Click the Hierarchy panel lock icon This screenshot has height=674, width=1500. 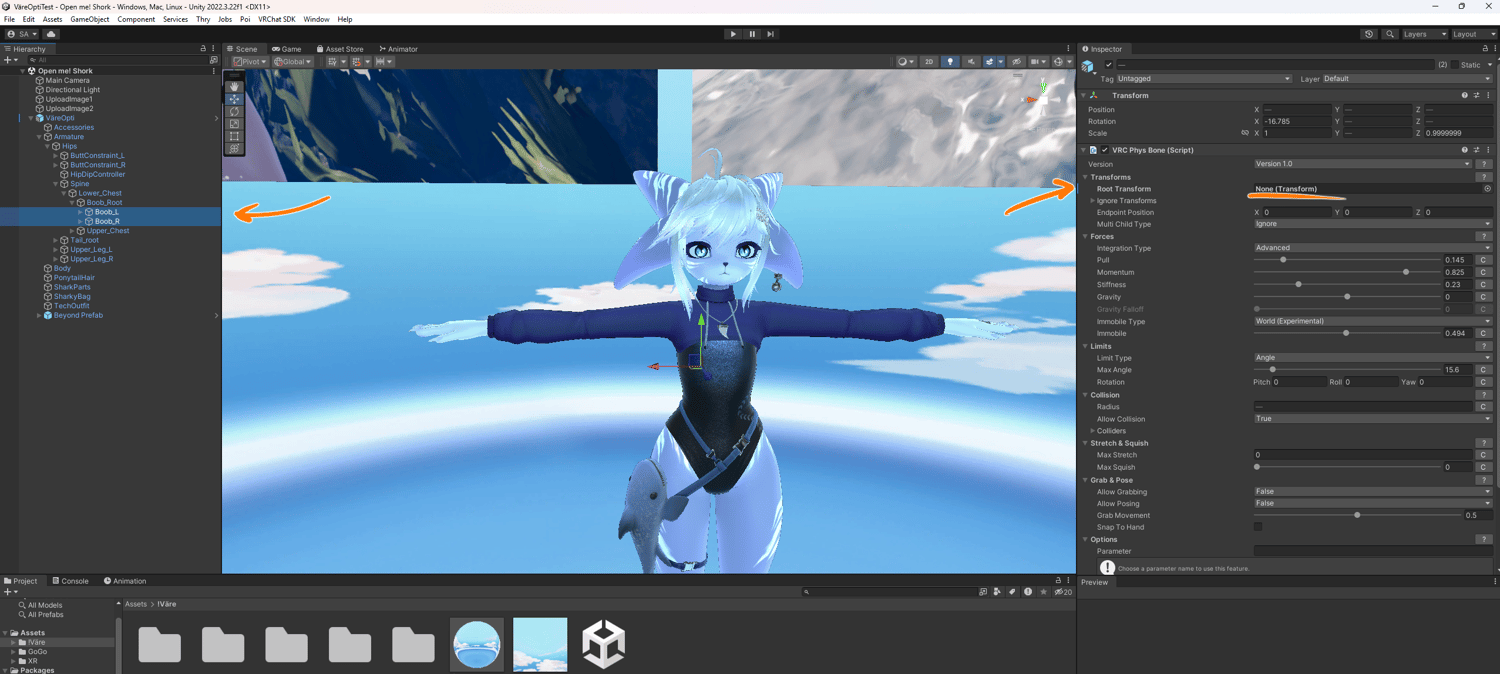(x=203, y=49)
